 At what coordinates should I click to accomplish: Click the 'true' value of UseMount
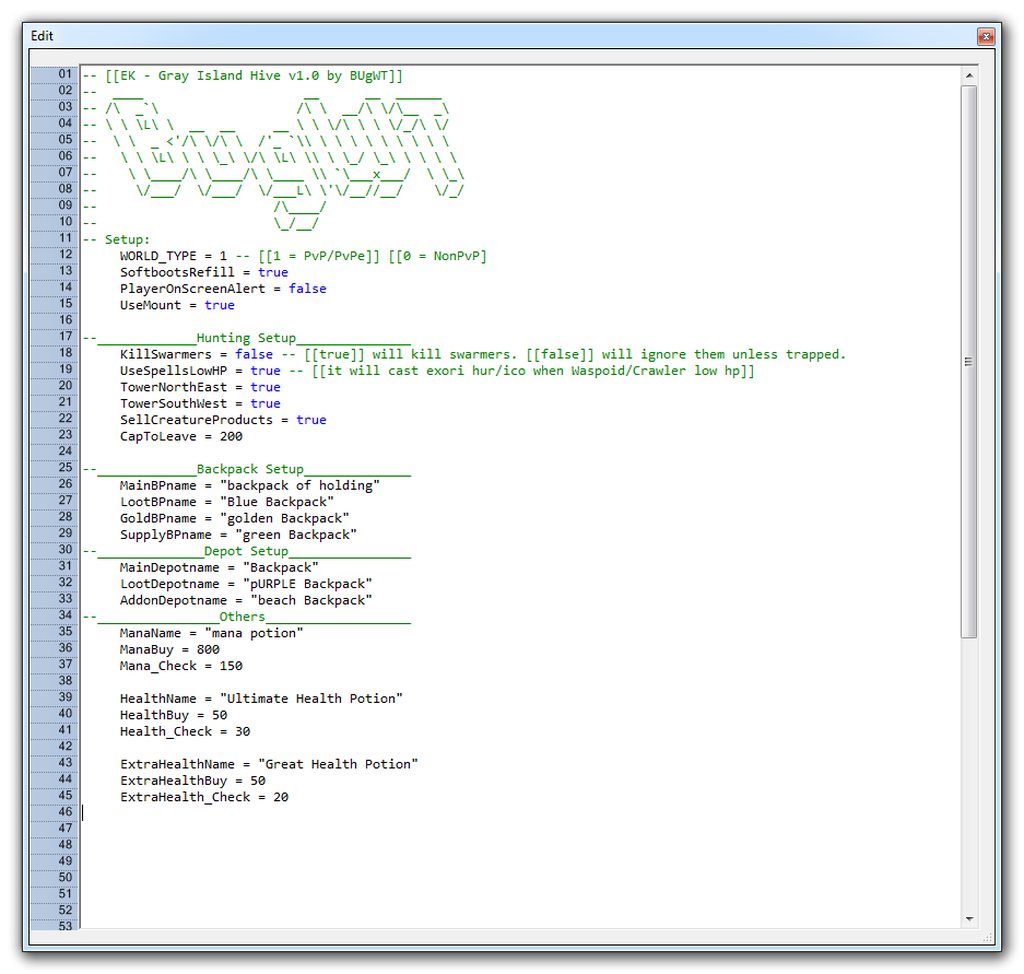(219, 305)
